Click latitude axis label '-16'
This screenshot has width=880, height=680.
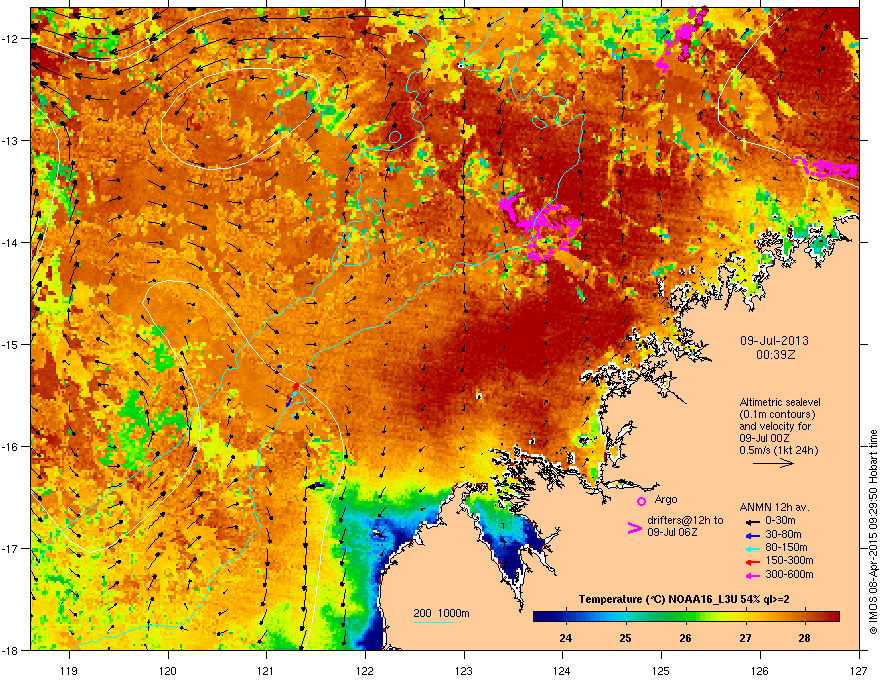[x=11, y=447]
